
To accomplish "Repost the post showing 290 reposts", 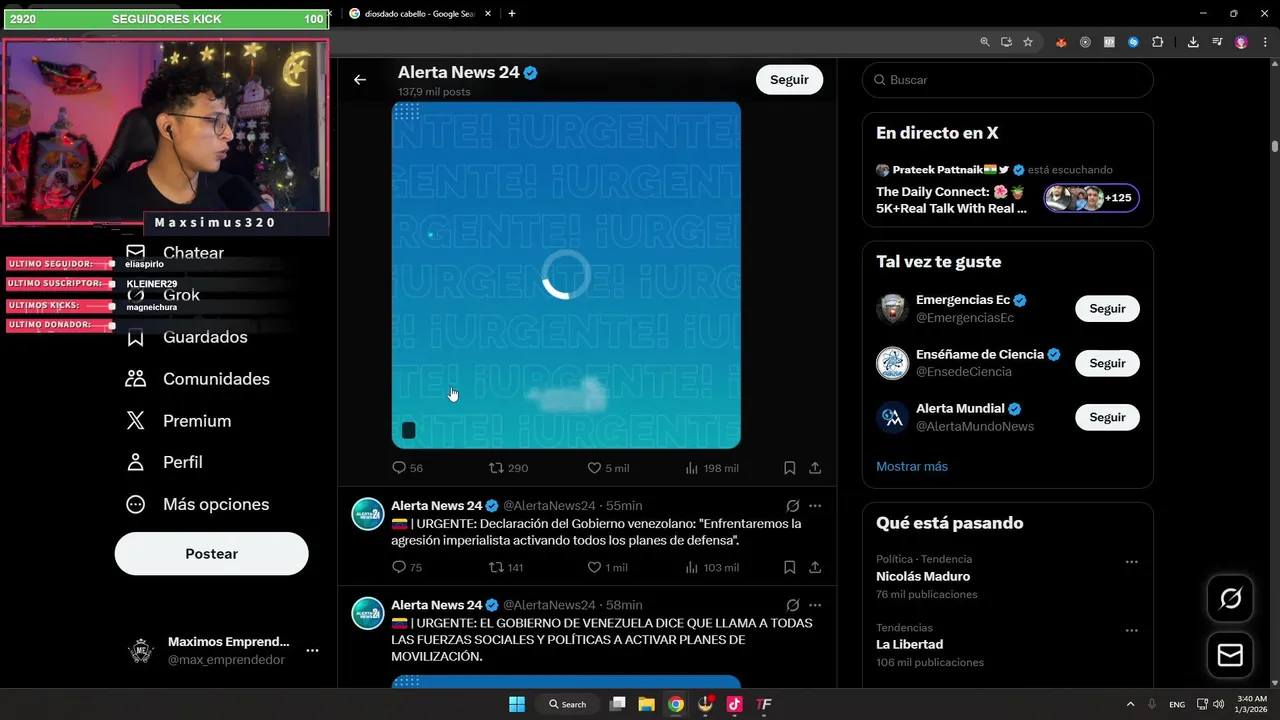I will (508, 468).
